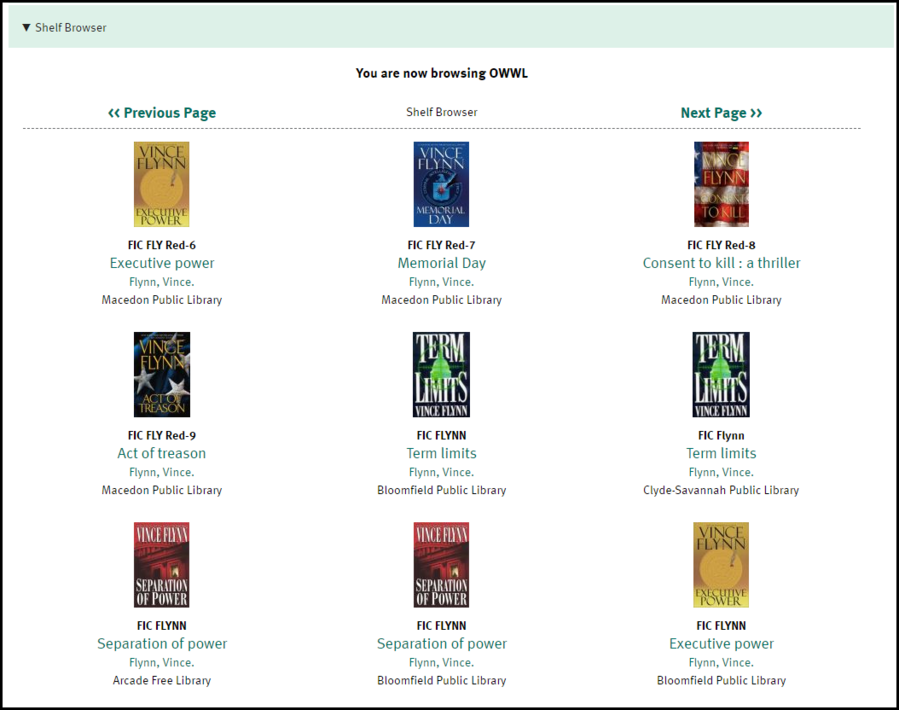Go to the Previous Page link

click(x=162, y=113)
